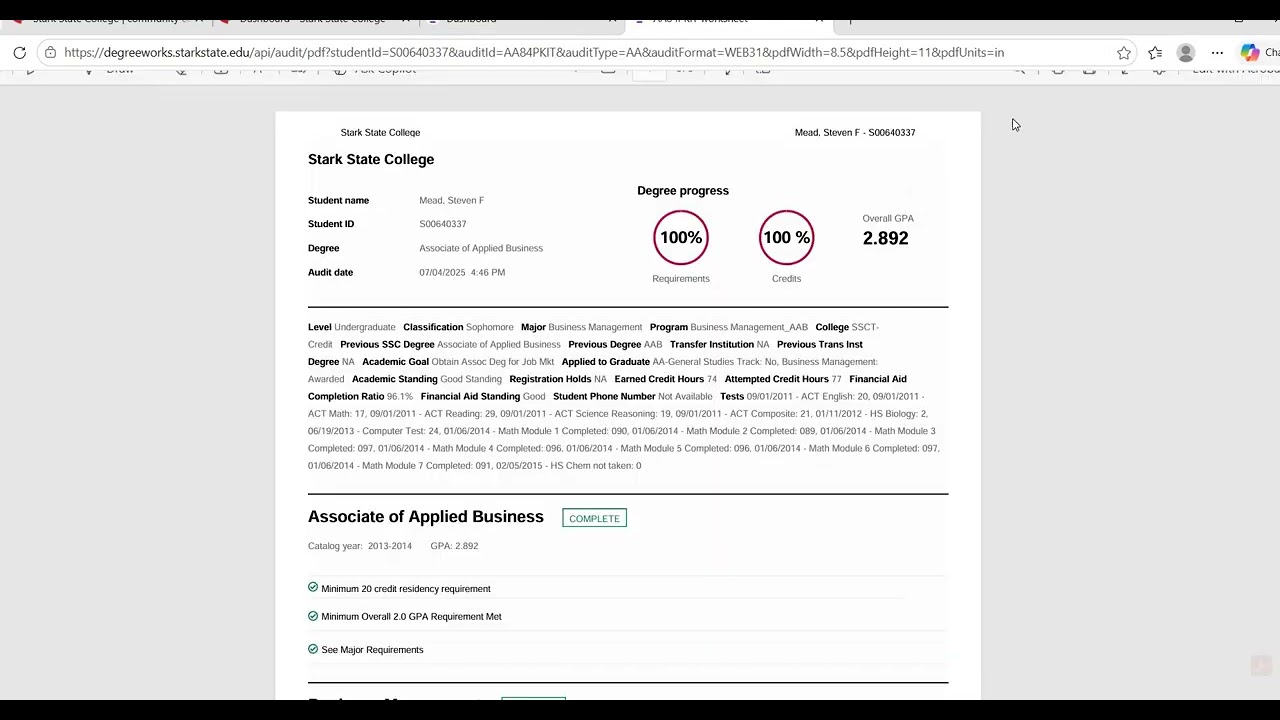The width and height of the screenshot is (1280, 720).
Task: Click the 100 % Credits progress circle
Action: click(786, 237)
